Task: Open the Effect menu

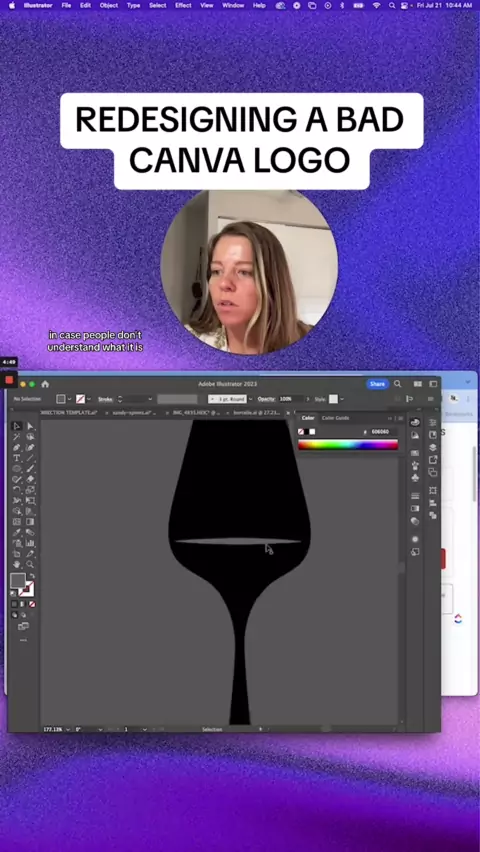Action: click(x=183, y=5)
